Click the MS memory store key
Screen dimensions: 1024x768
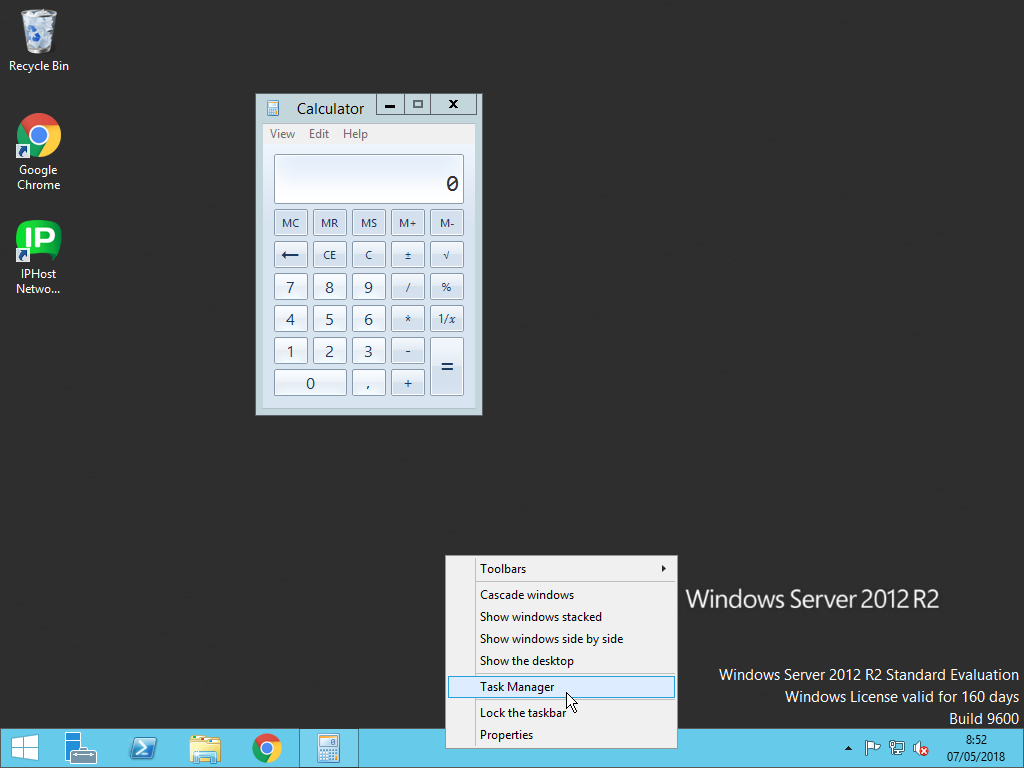(x=369, y=223)
